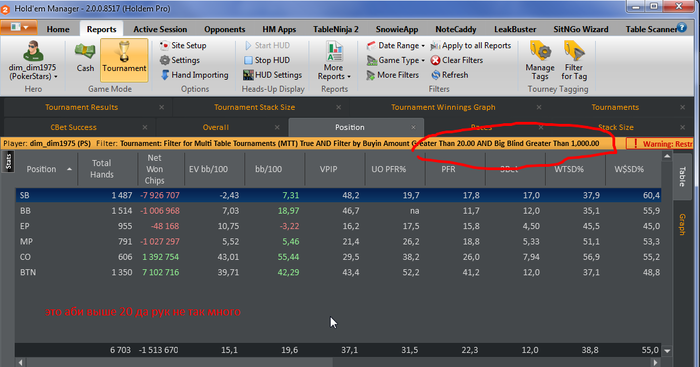
Task: Sort by W$SD% column header
Action: coord(633,169)
